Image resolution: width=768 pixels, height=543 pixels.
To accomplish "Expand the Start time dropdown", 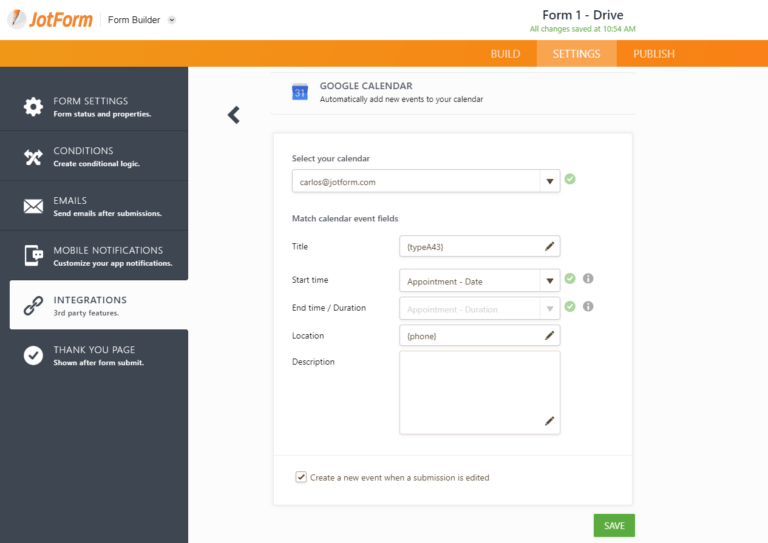I will coord(549,281).
